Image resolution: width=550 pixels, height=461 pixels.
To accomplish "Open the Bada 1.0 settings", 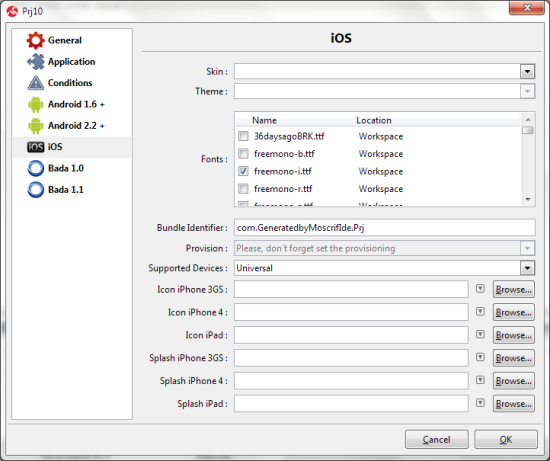I will click(x=66, y=168).
